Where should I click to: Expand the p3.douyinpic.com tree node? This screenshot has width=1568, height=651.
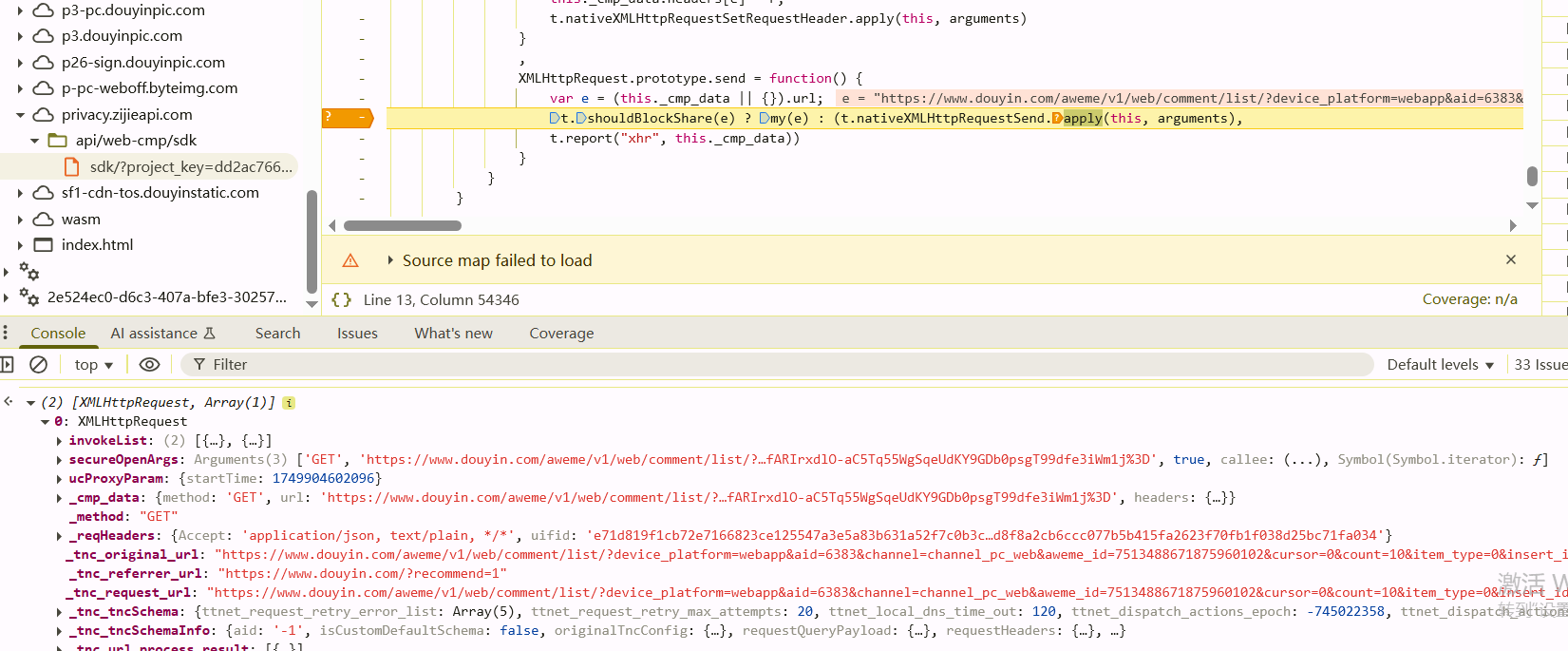pyautogui.click(x=20, y=36)
